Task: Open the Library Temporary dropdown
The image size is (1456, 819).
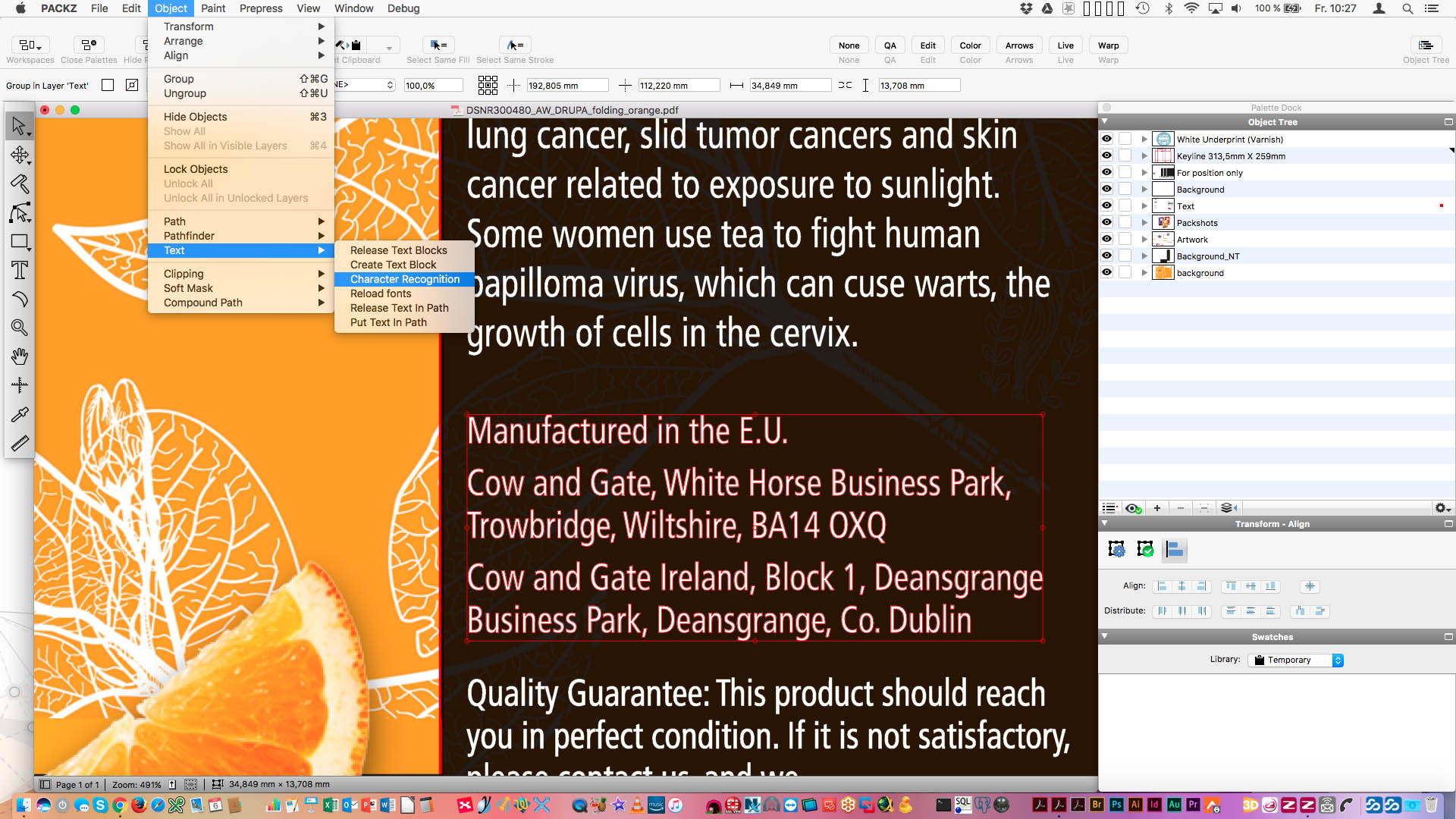Action: (x=1296, y=661)
